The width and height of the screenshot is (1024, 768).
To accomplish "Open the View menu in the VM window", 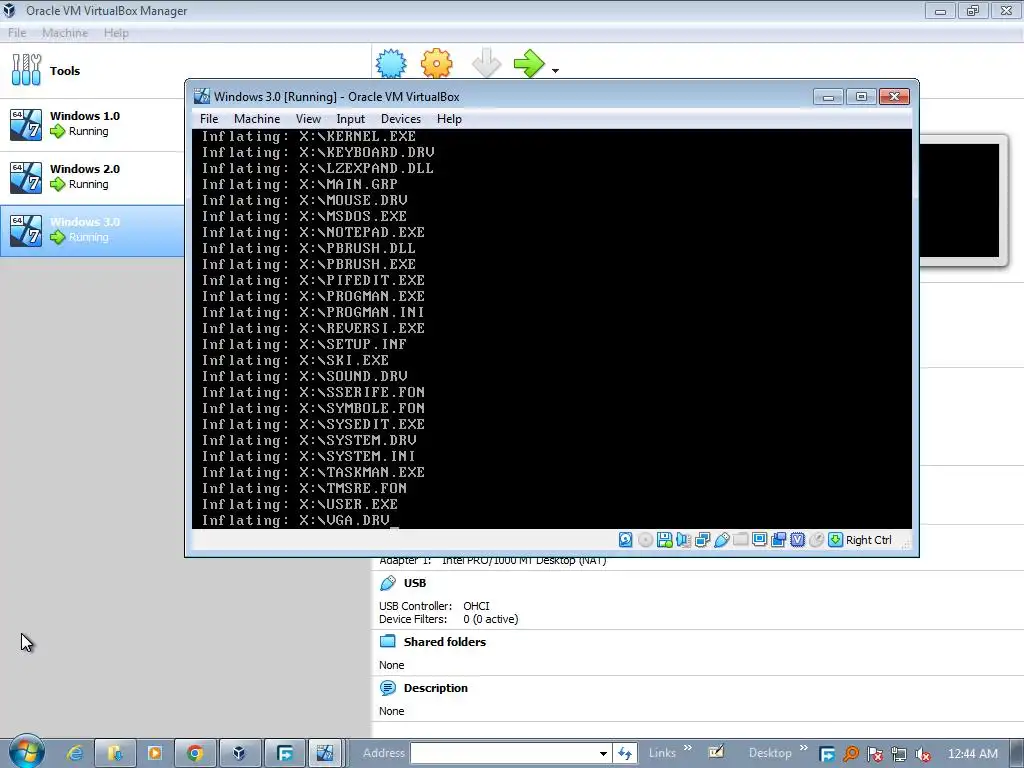I will tap(308, 119).
